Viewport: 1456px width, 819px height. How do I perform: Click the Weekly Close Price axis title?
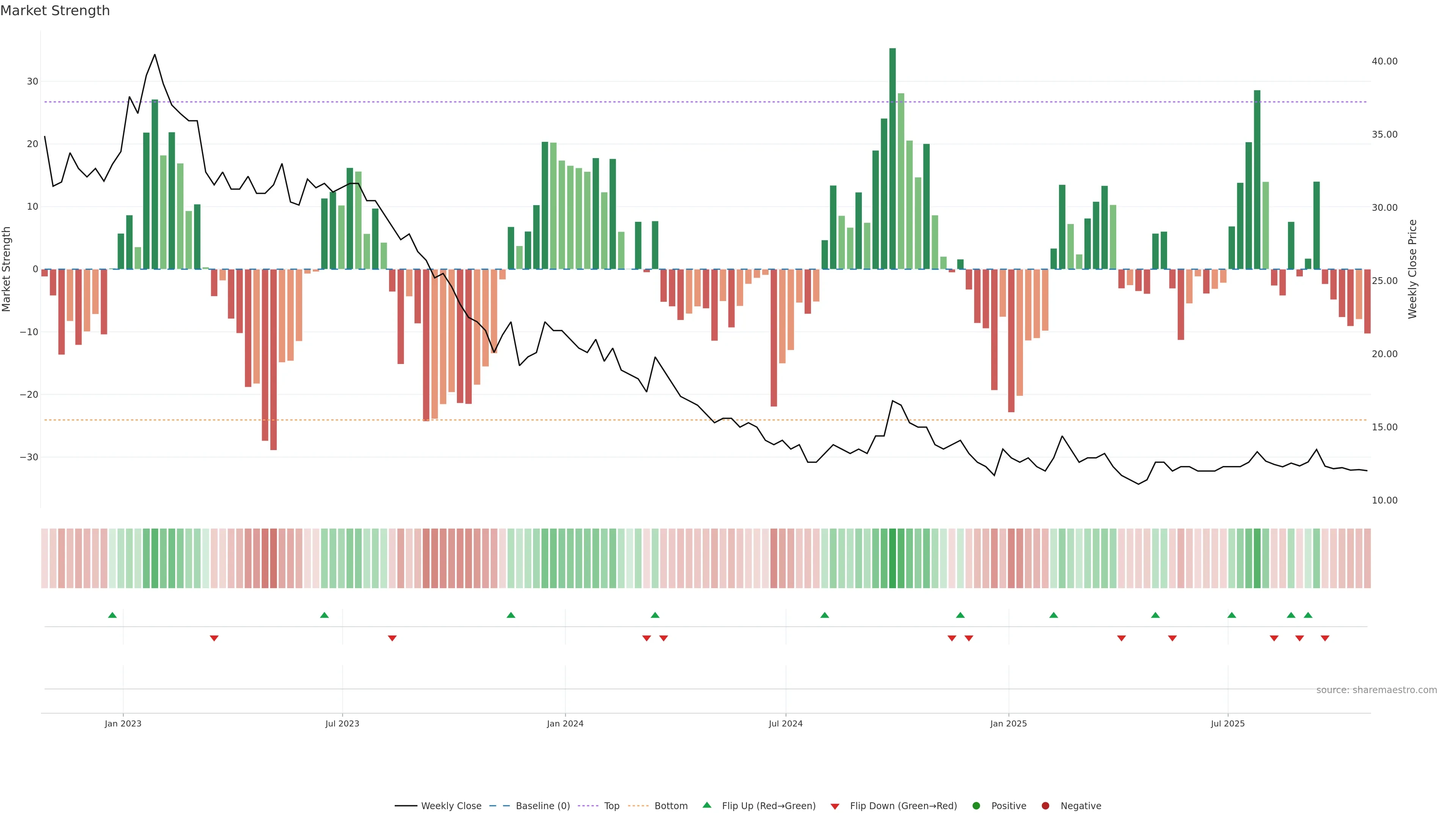(x=1412, y=269)
